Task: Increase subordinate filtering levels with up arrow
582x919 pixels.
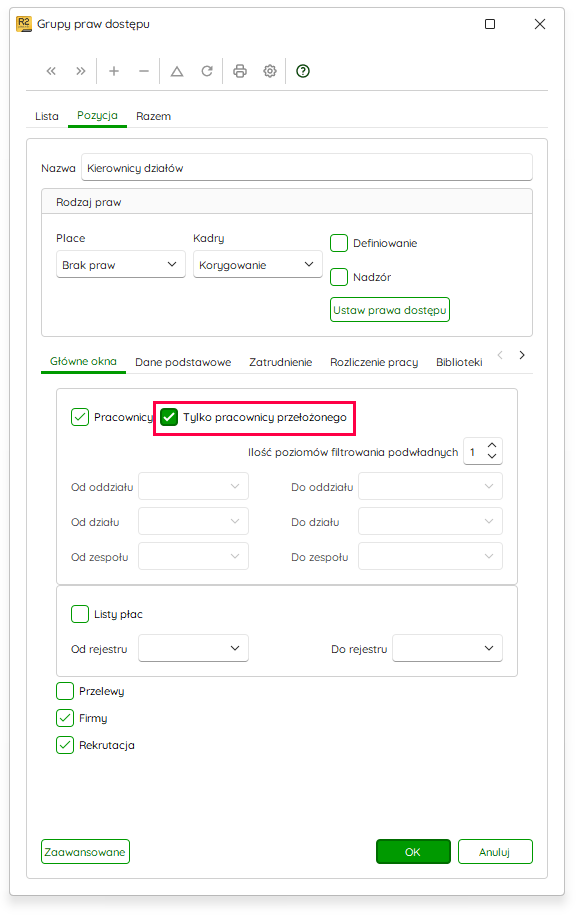Action: point(492,445)
